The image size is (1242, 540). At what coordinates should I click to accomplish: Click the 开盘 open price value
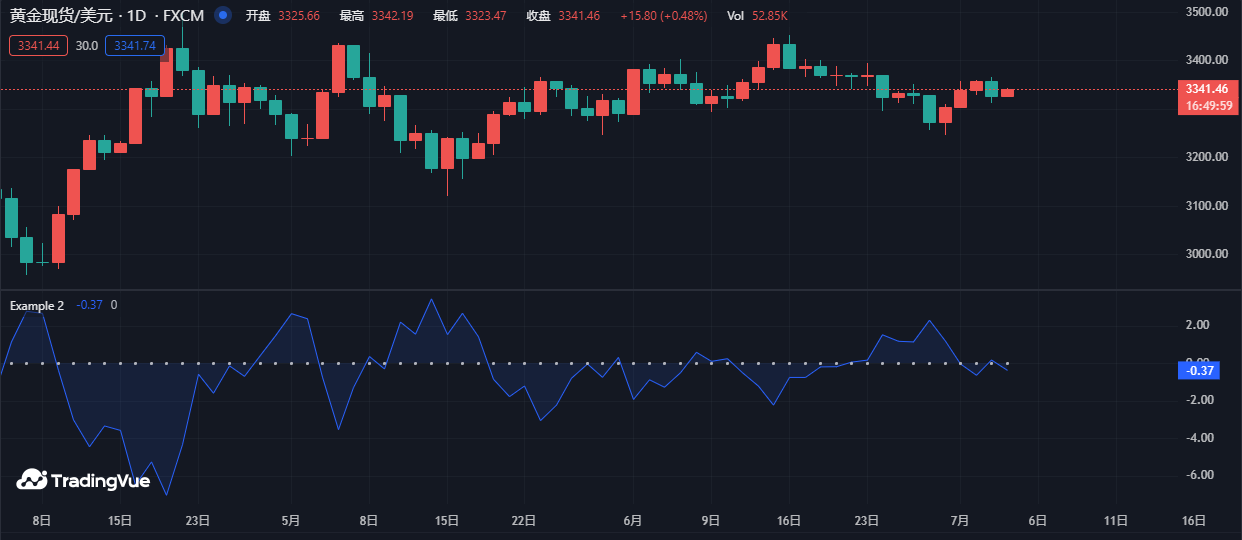point(298,16)
